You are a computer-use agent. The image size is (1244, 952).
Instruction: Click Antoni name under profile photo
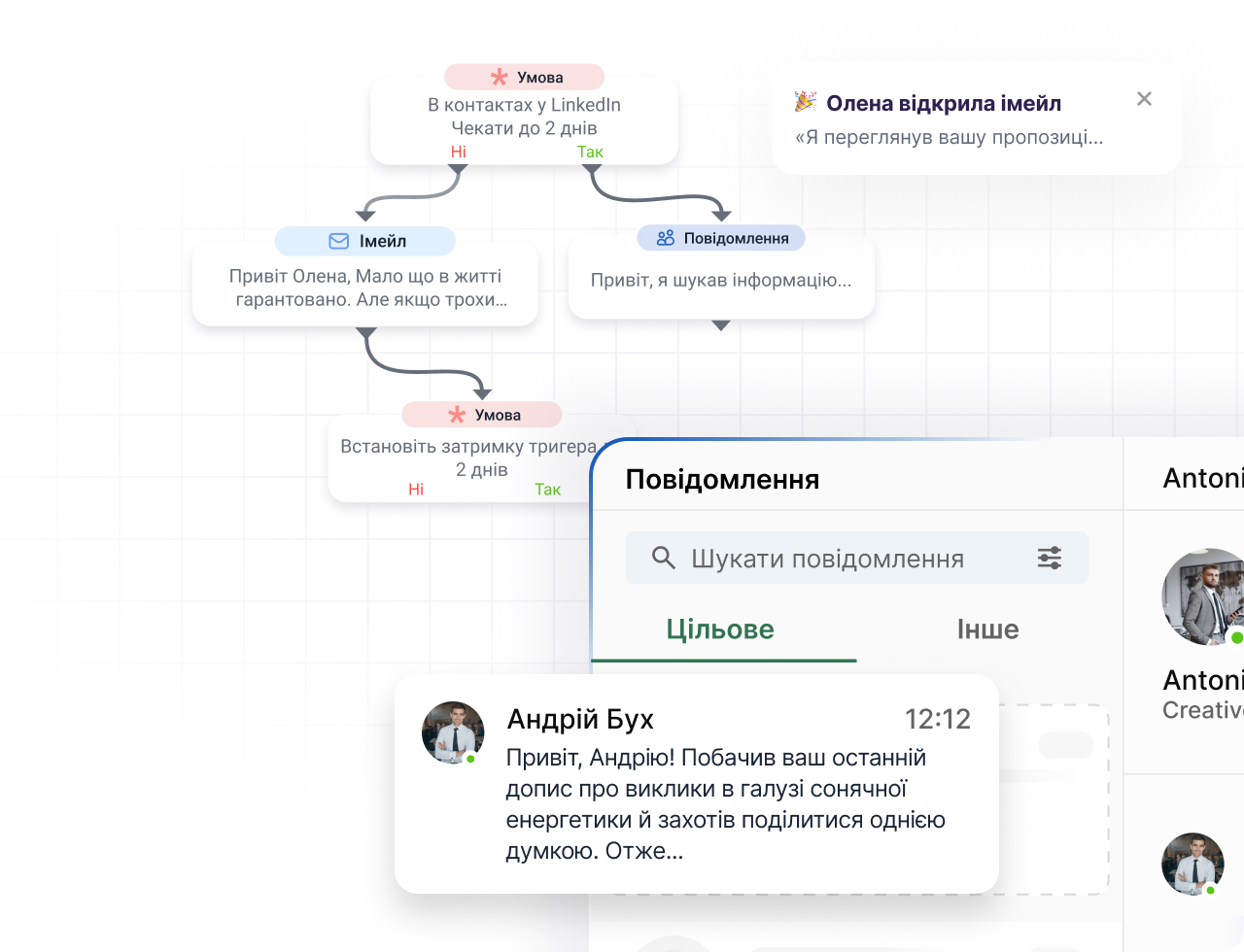tap(1203, 679)
